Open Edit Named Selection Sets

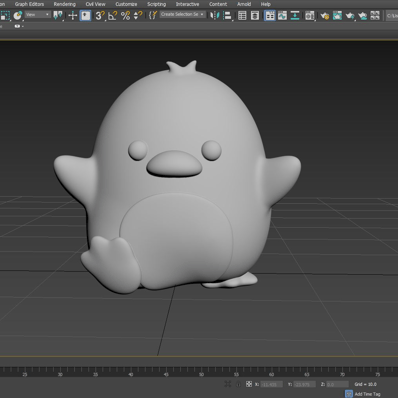pyautogui.click(x=153, y=15)
